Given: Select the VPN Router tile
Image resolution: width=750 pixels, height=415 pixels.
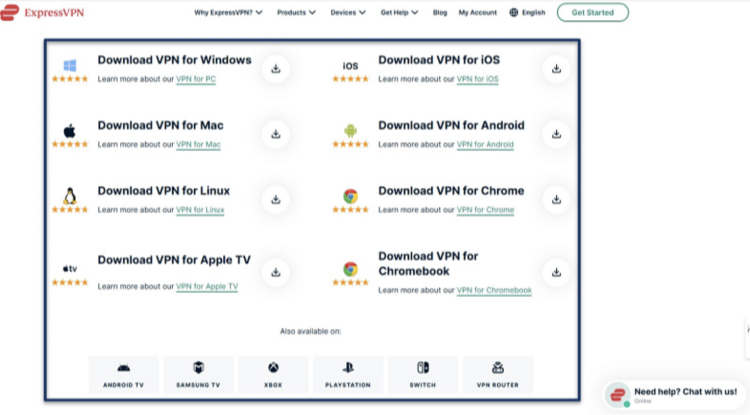Looking at the screenshot, I should click(497, 374).
